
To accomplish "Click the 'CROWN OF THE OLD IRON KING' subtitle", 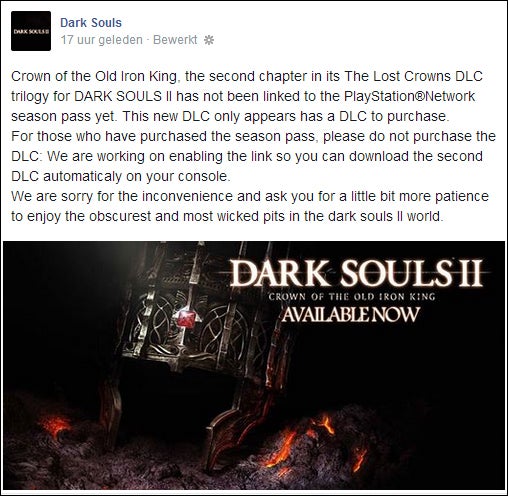I will tap(352, 296).
